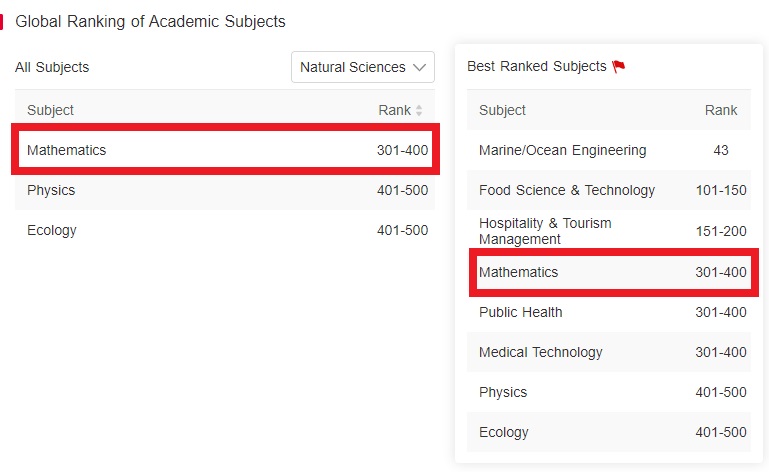Select Physics row in All Subjects table
The image size is (769, 472).
tap(225, 190)
